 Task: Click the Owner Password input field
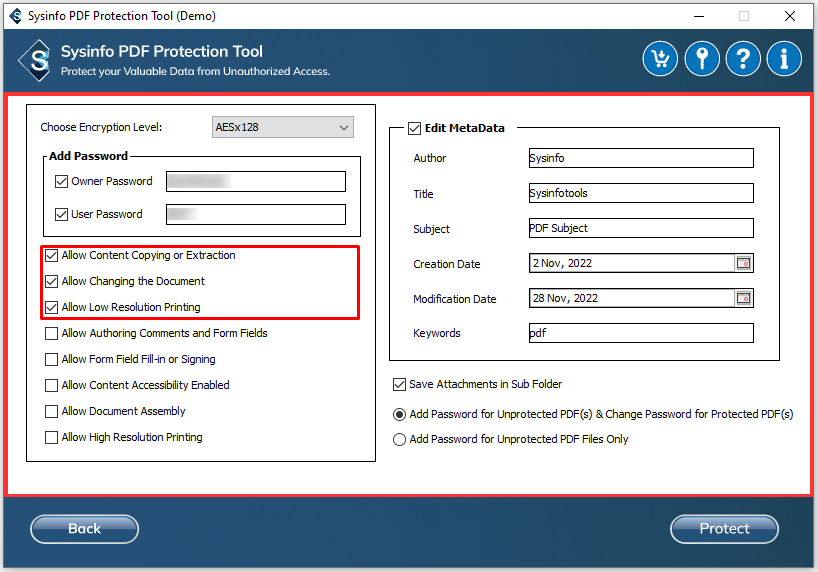(256, 181)
